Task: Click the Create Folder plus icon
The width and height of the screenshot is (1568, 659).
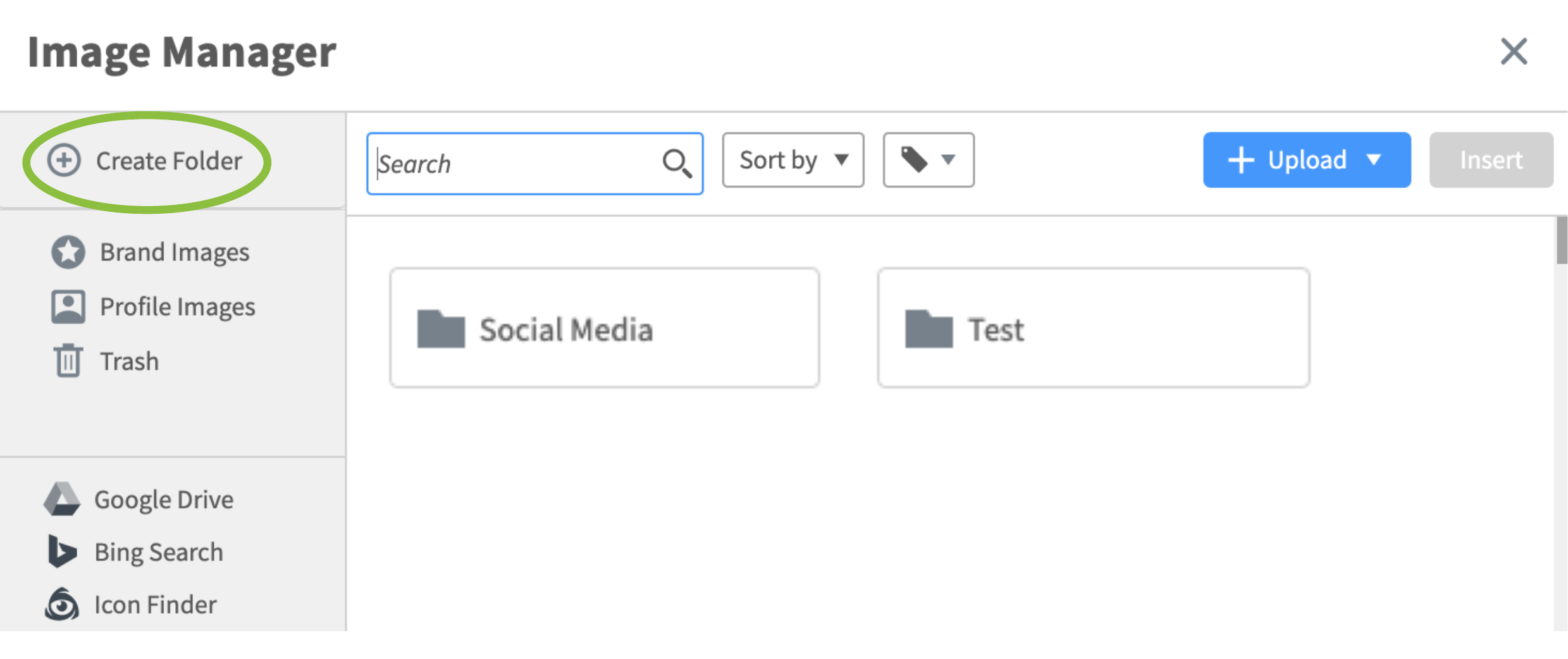Action: click(x=64, y=160)
